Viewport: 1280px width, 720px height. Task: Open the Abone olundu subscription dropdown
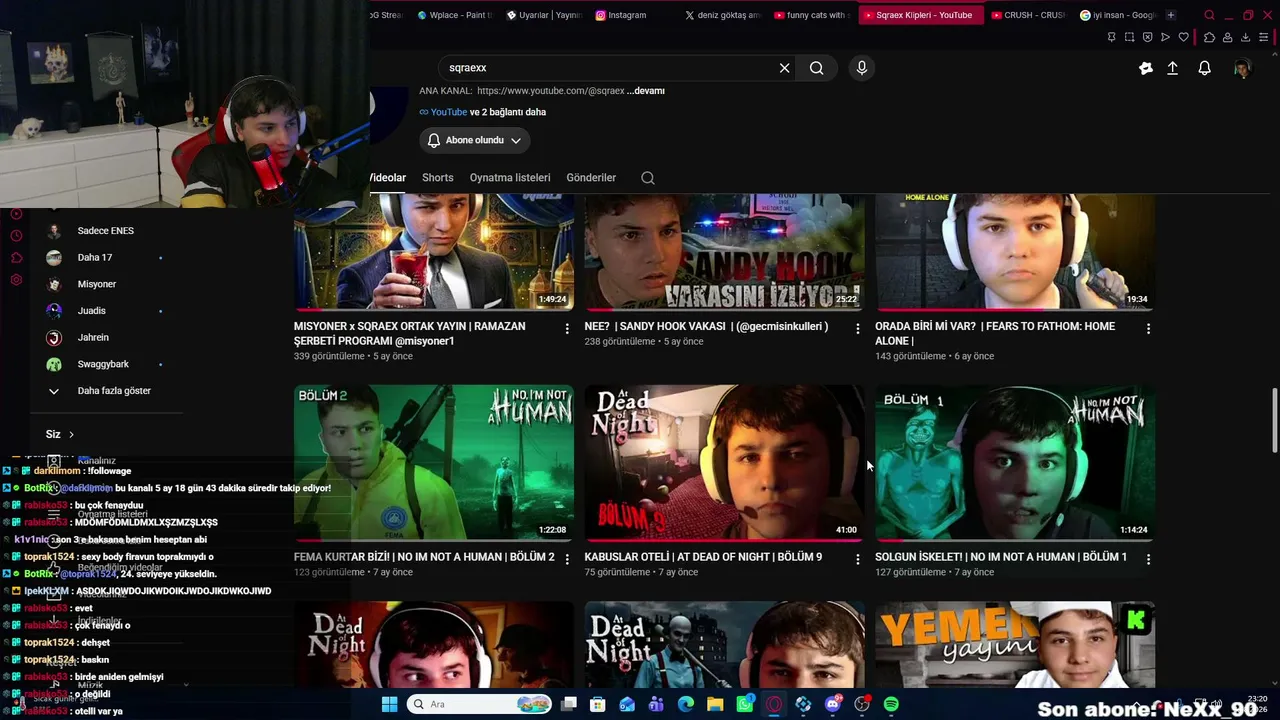pyautogui.click(x=475, y=141)
